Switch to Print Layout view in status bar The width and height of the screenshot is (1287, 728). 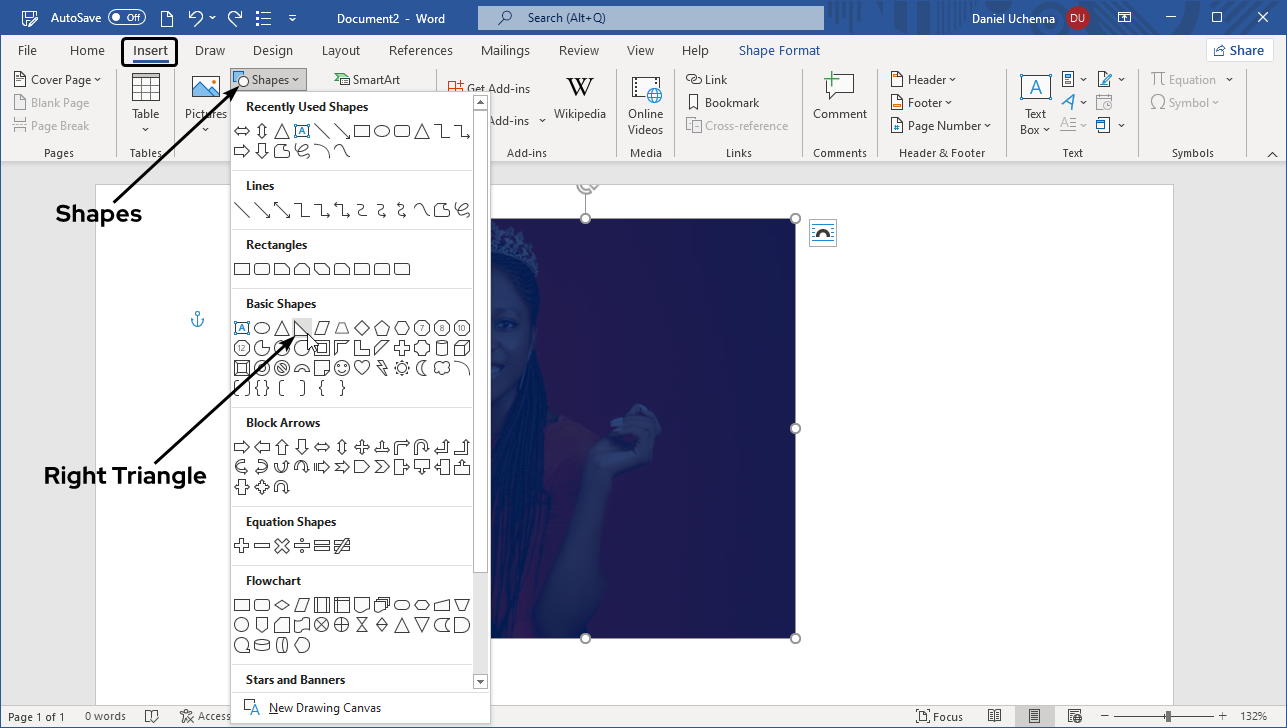[1034, 716]
